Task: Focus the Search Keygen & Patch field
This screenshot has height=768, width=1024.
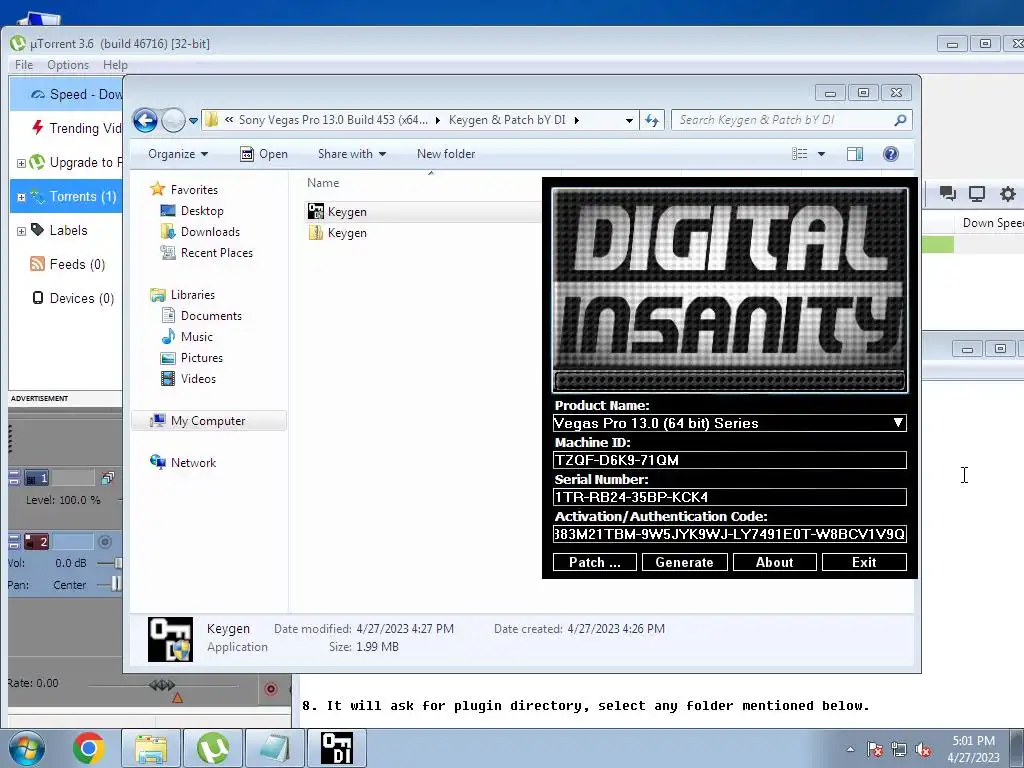Action: click(784, 120)
